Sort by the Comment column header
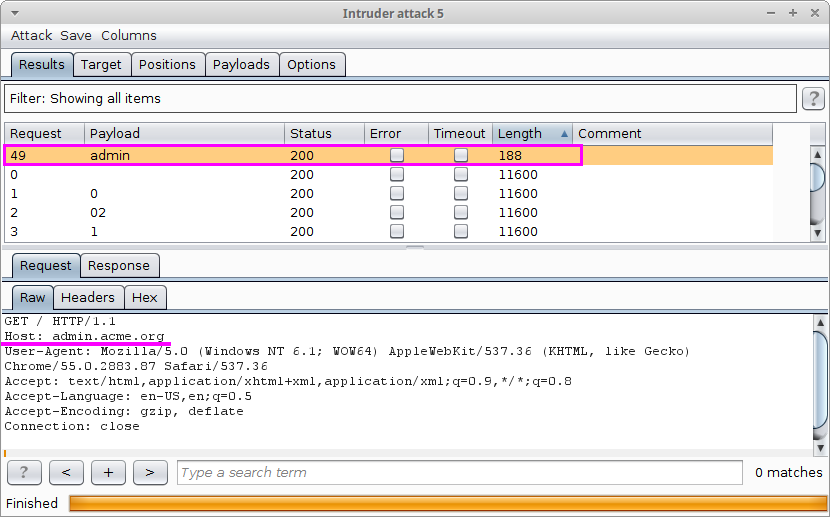This screenshot has height=517, width=830. coord(672,134)
